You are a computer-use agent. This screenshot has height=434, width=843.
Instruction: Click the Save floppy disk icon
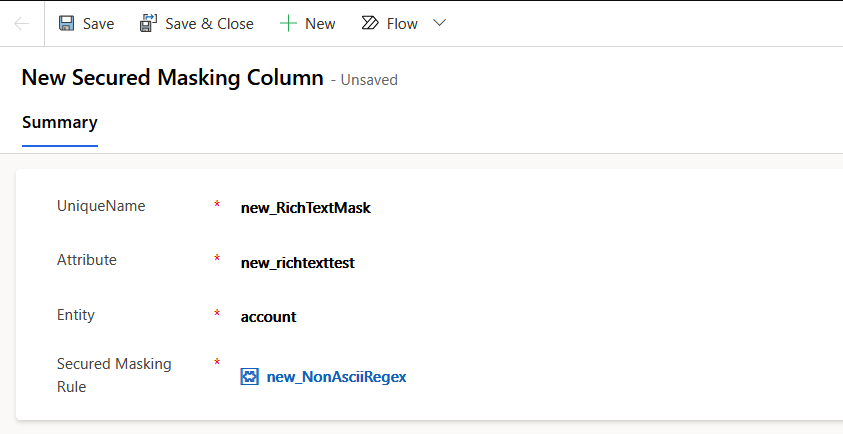[66, 23]
